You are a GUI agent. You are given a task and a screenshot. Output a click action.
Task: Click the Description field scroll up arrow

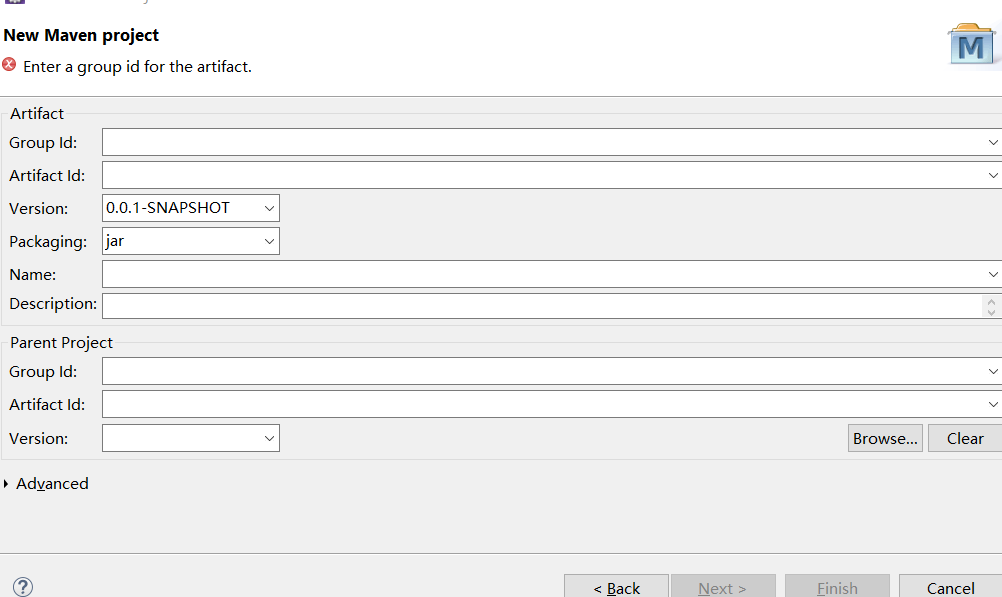coord(991,301)
